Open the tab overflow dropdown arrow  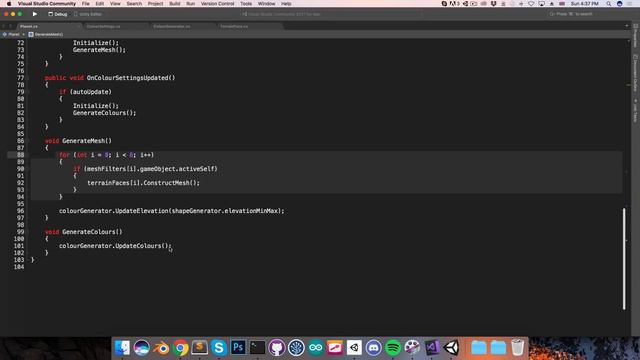(627, 26)
